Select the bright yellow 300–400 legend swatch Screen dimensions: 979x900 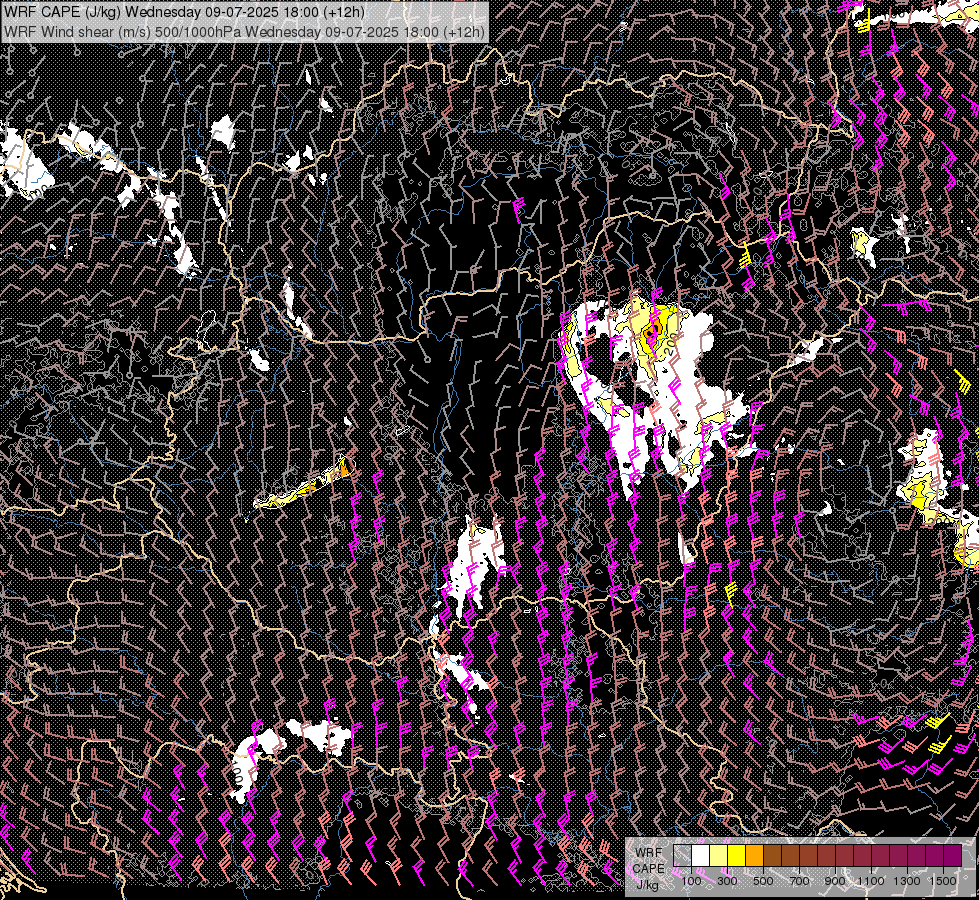pyautogui.click(x=737, y=855)
